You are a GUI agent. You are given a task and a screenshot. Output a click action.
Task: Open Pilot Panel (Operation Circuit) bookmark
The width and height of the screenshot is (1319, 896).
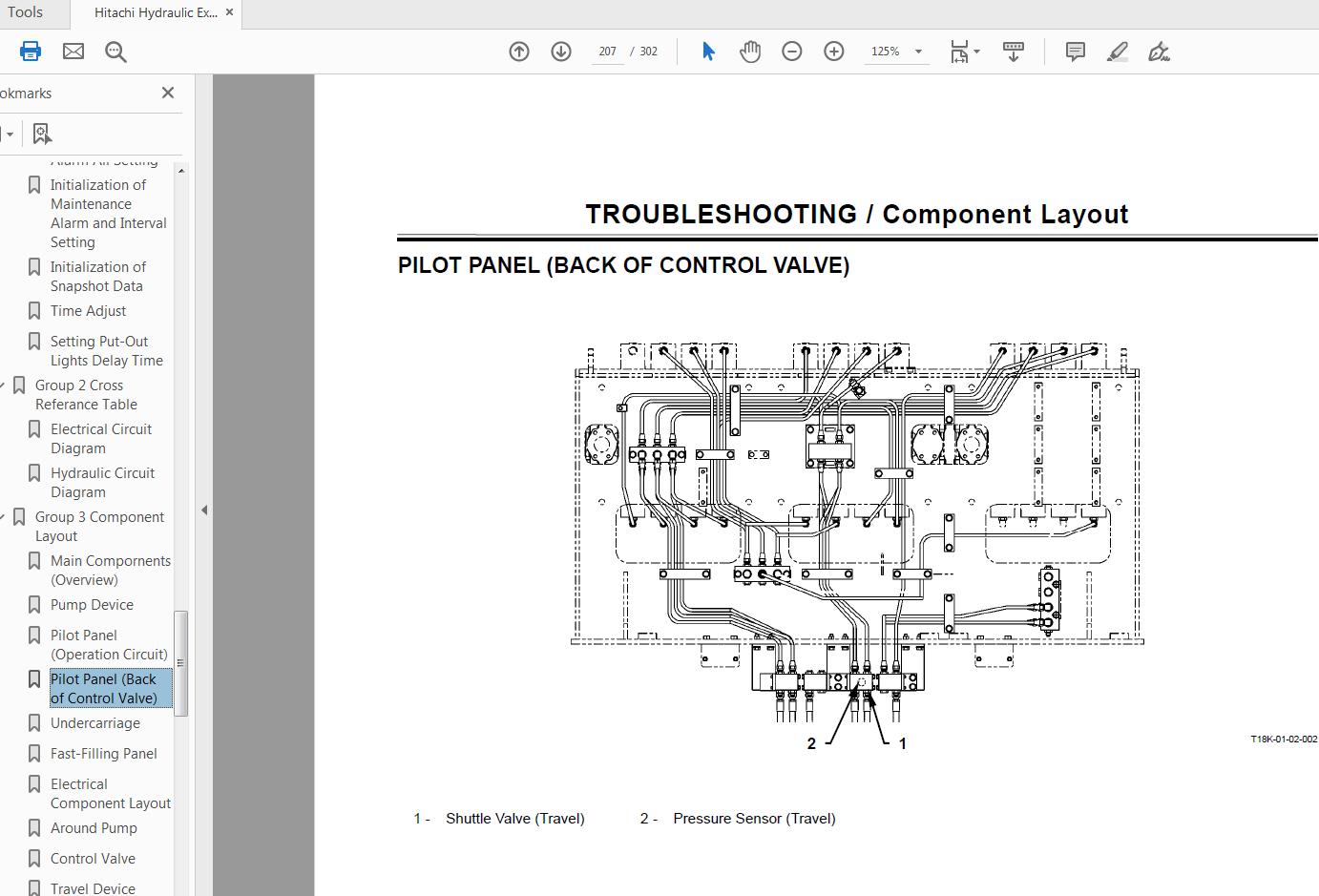point(108,644)
